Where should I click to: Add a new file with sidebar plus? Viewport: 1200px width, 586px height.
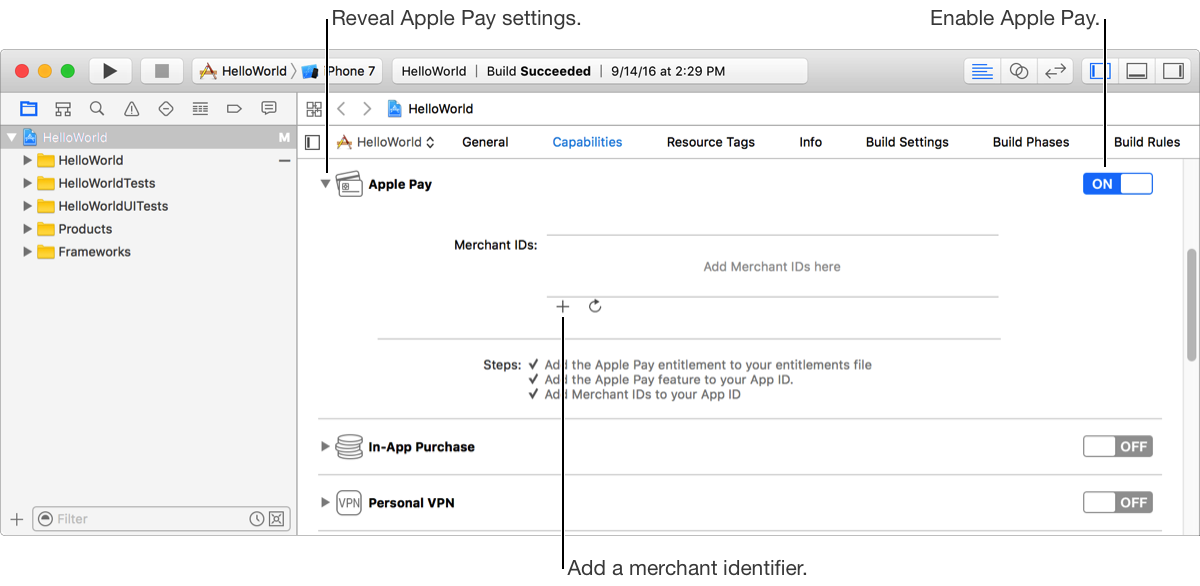tap(16, 519)
